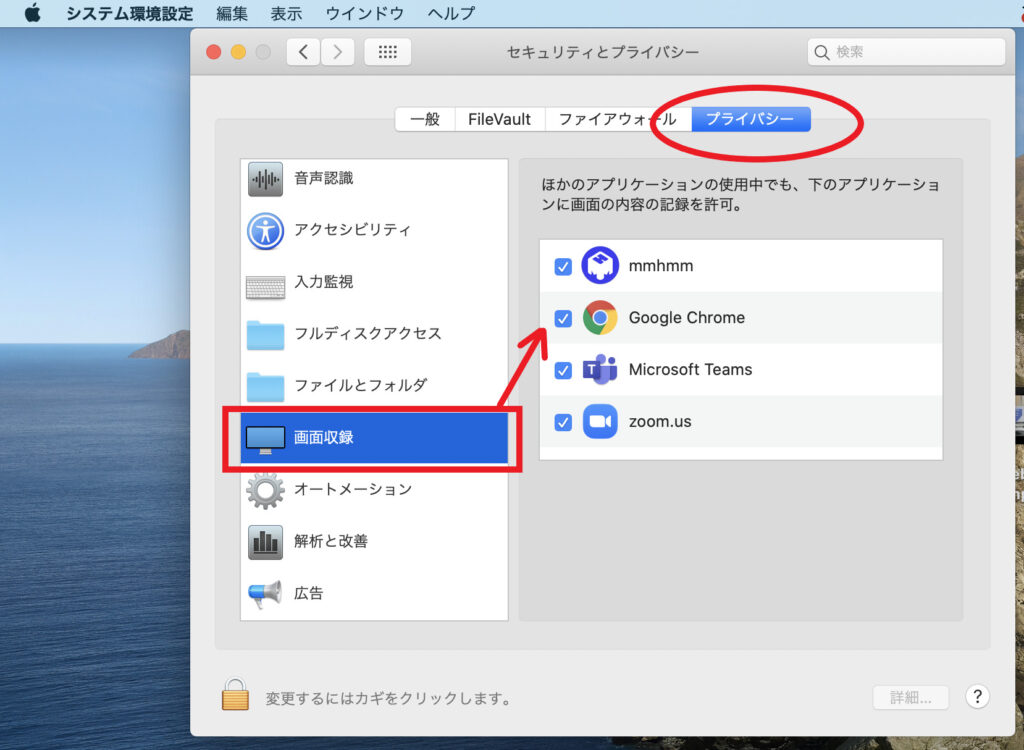The height and width of the screenshot is (750, 1024).
Task: Click the help question mark button
Action: click(x=977, y=697)
